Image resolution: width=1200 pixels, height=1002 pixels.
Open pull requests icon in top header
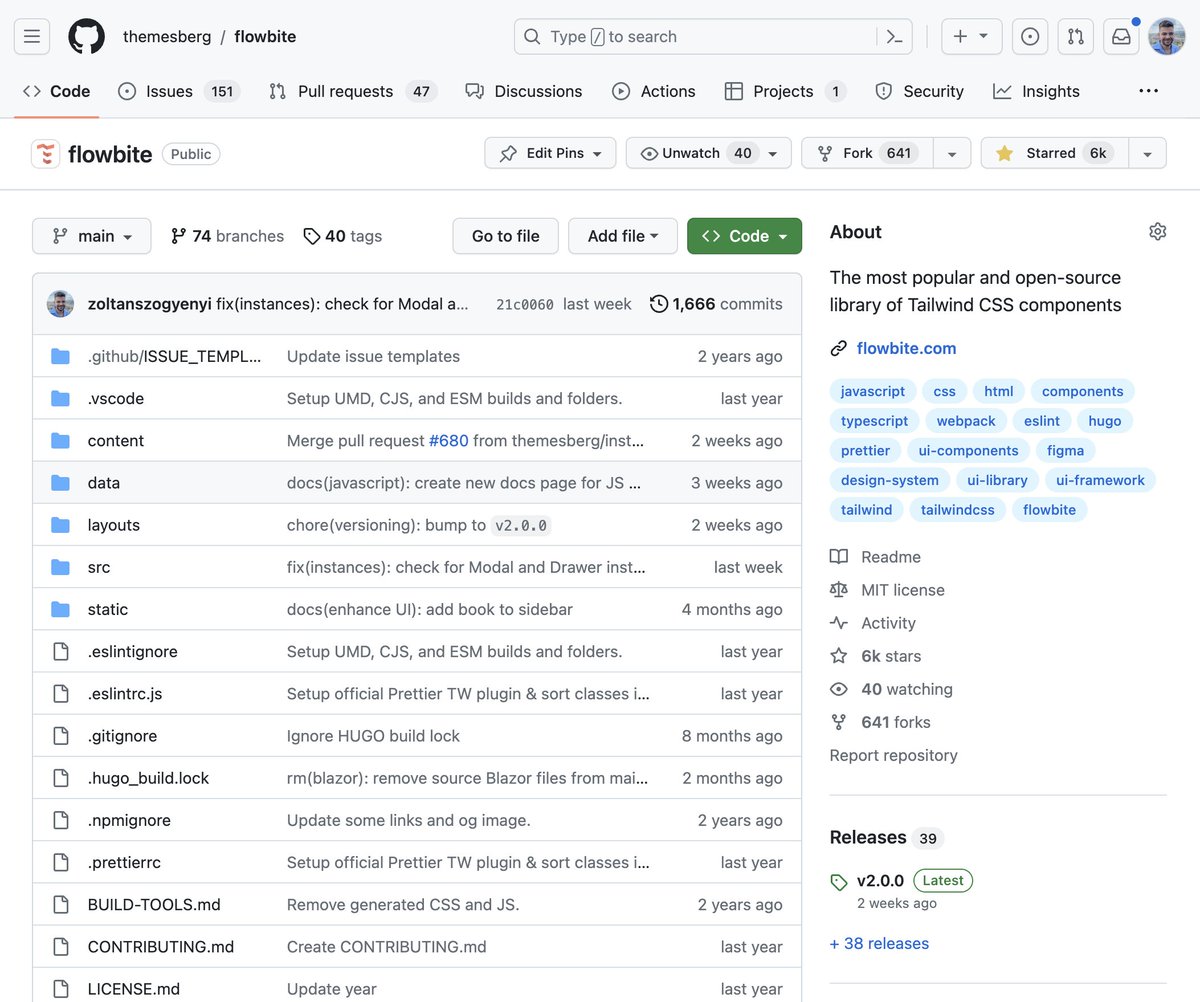[x=1076, y=37]
